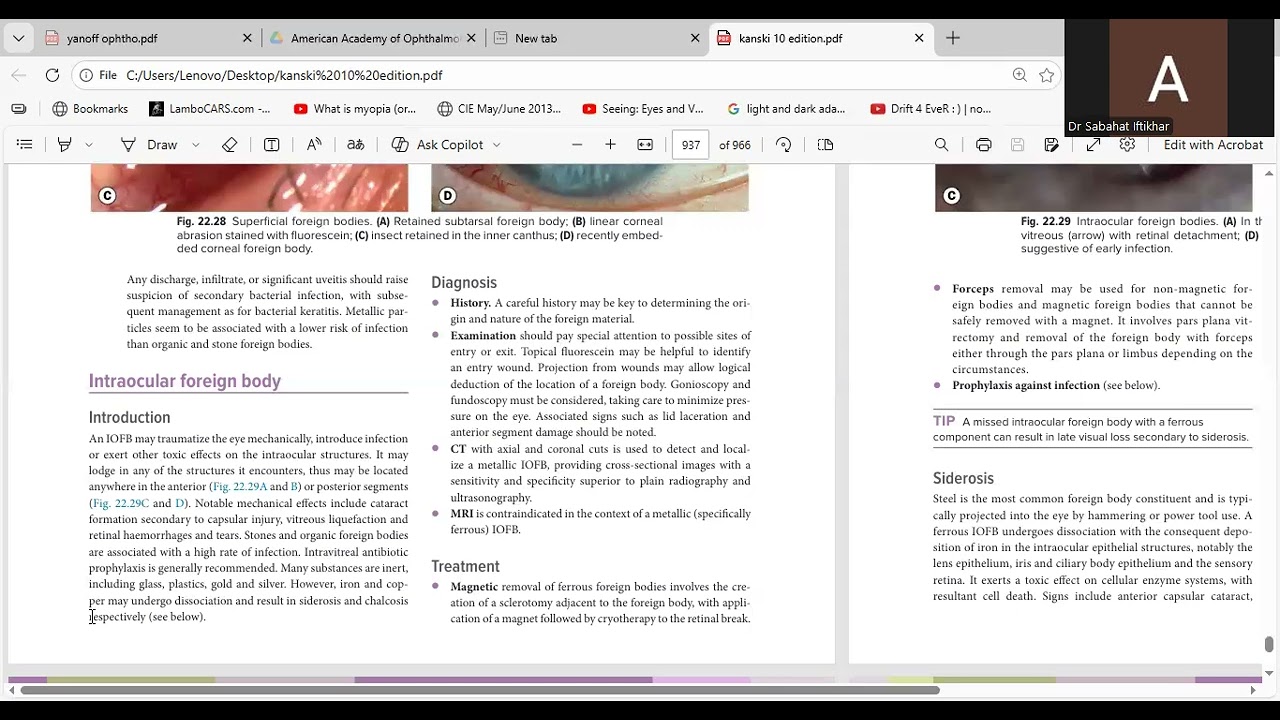Follow Fig. 22.29C reference link

point(120,503)
